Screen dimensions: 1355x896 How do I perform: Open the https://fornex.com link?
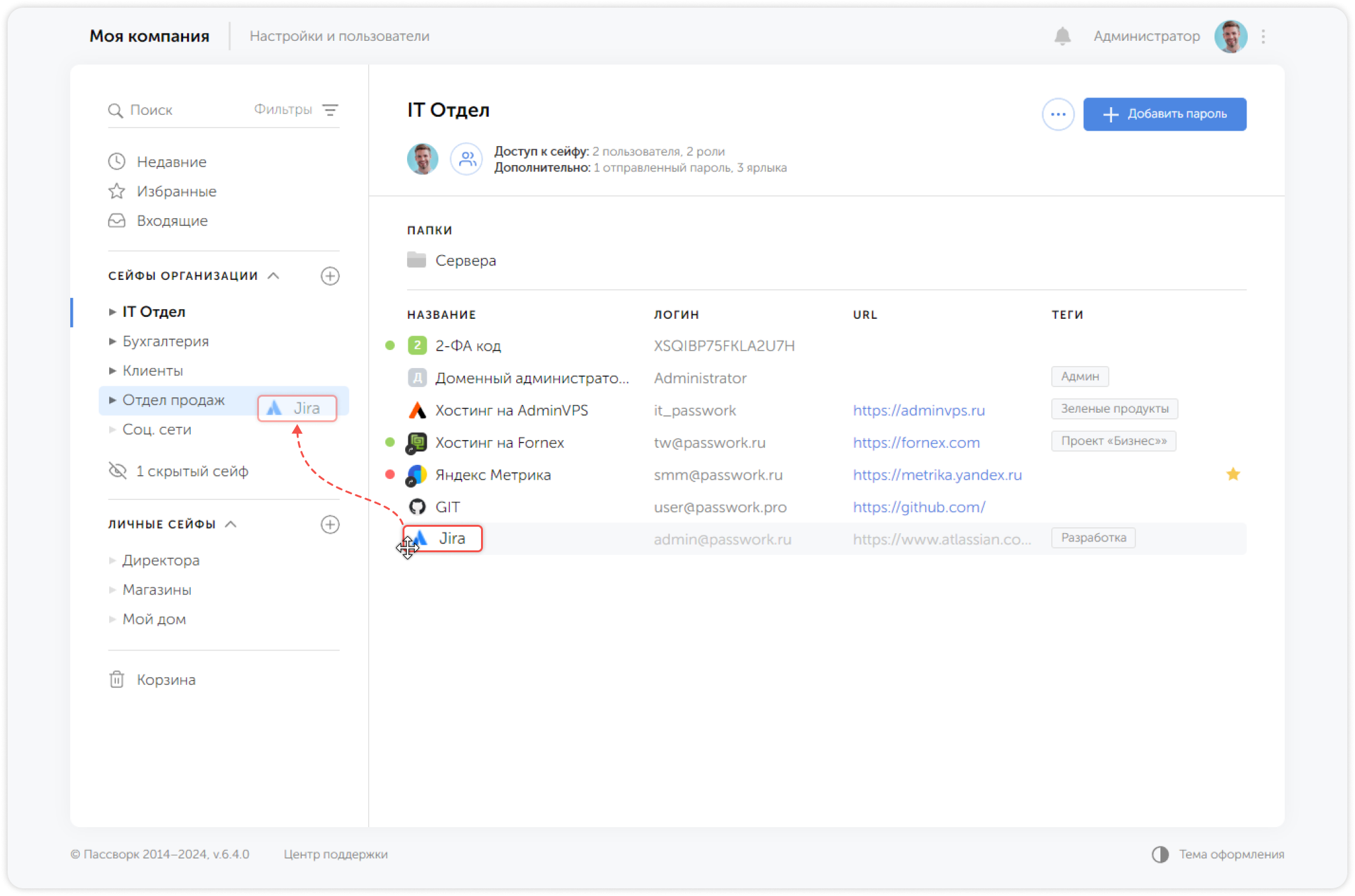916,443
